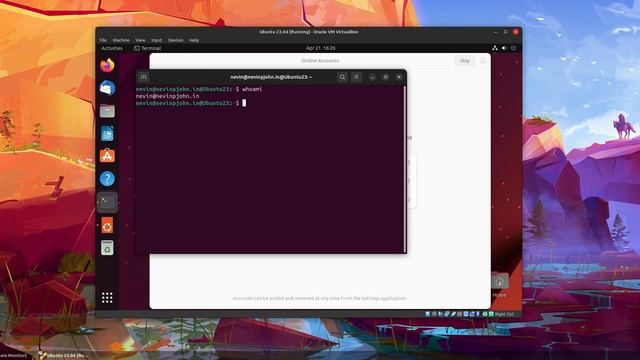
Task: Click the optical disk indicator in VirtualBox status bar
Action: point(434,314)
